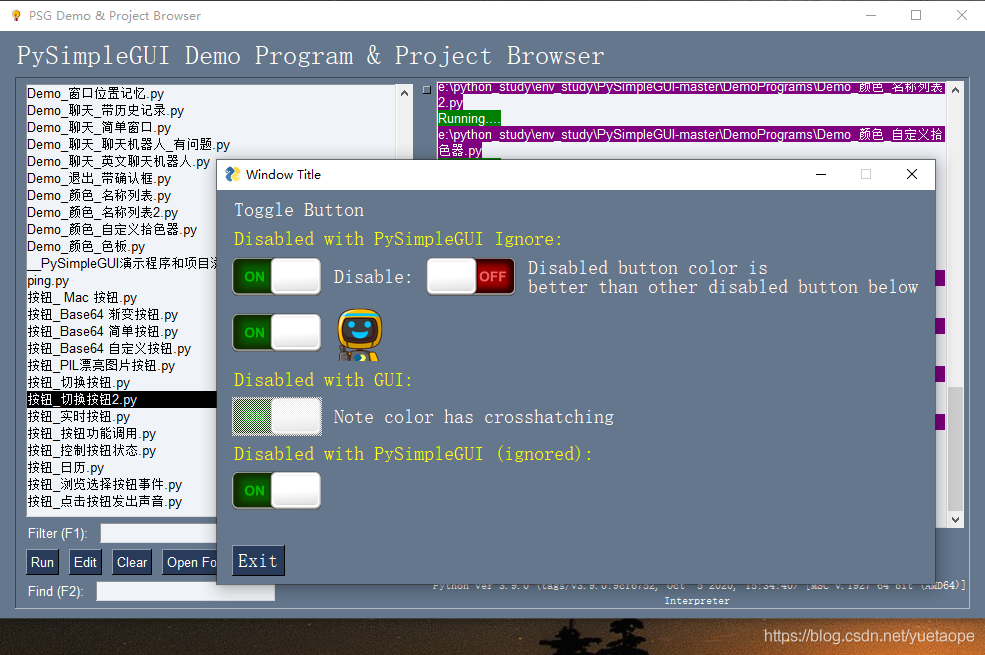
Task: Click the small square handle left of output panel
Action: (x=427, y=90)
